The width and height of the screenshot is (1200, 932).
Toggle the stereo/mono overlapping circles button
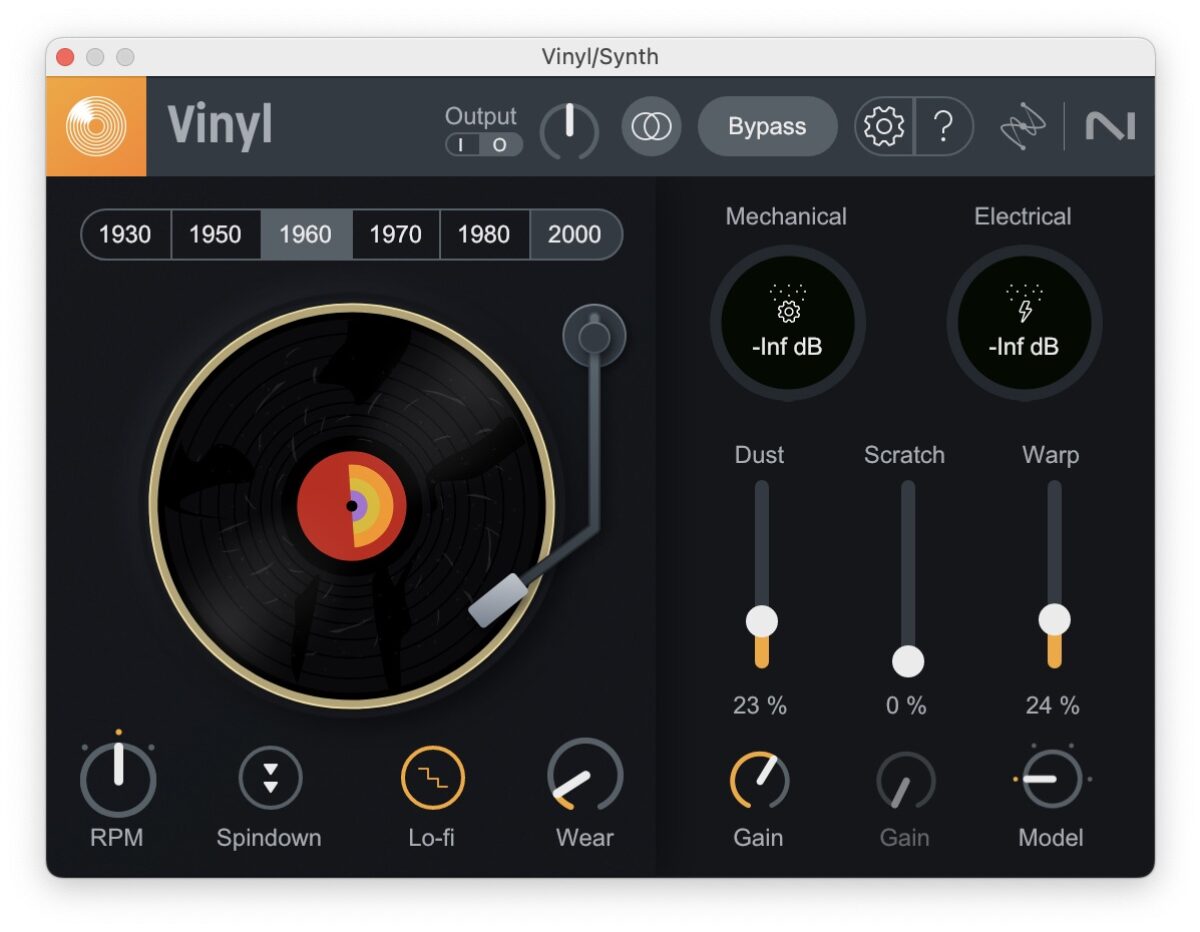coord(651,127)
